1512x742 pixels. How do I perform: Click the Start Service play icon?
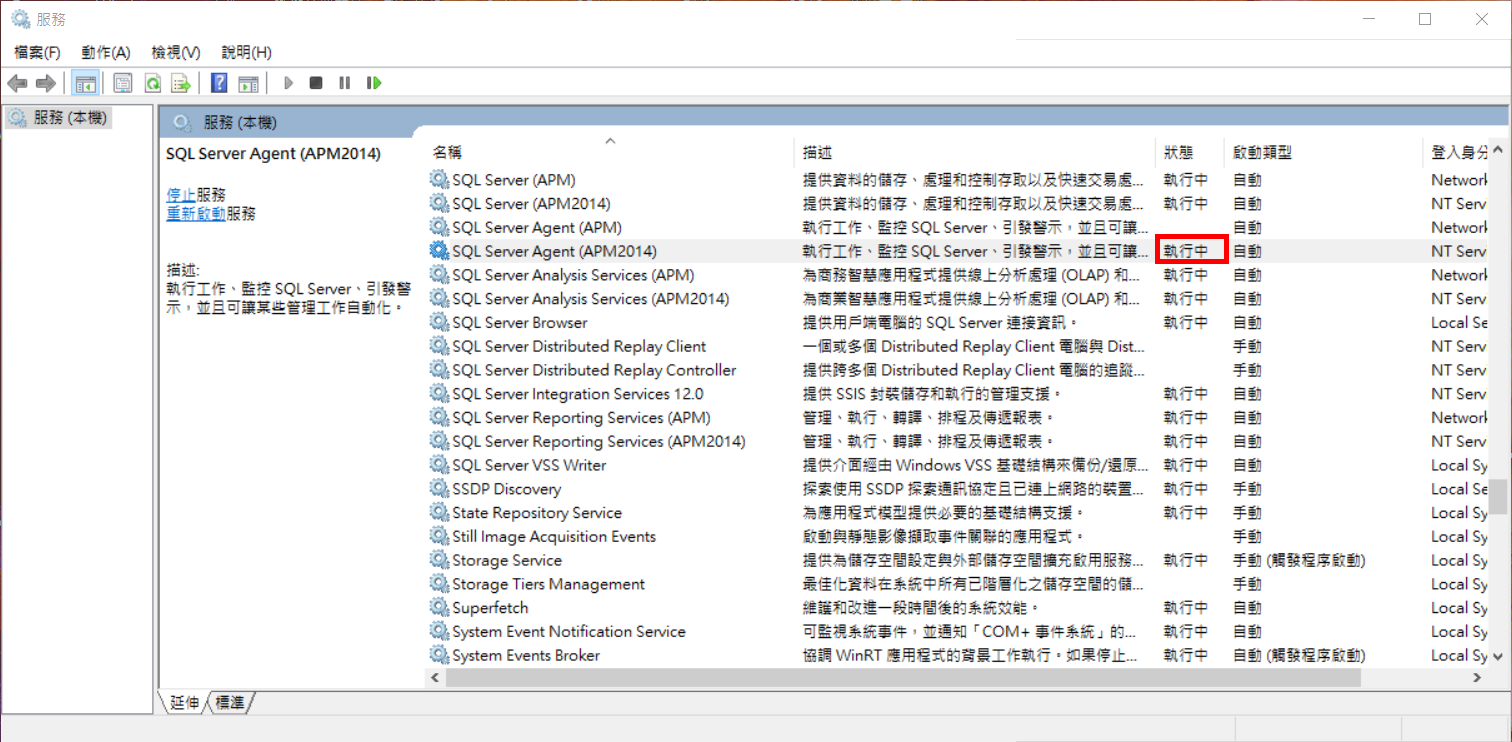(x=288, y=83)
